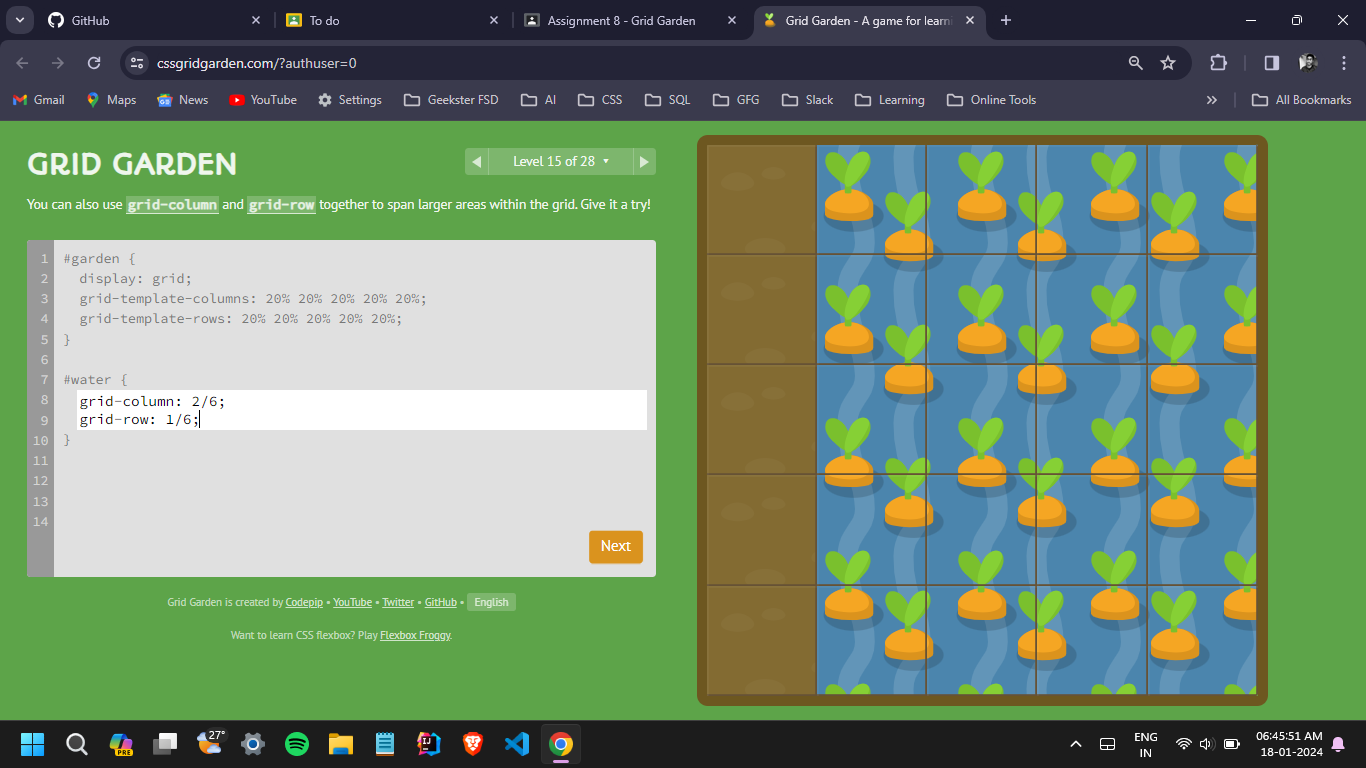Viewport: 1366px width, 768px height.
Task: Expand the hidden bookmarks overflow chevron
Action: point(1212,100)
